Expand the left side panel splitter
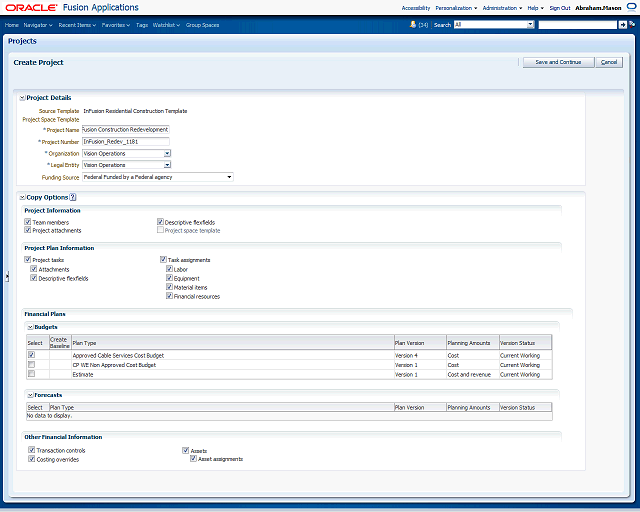 click(x=7, y=277)
